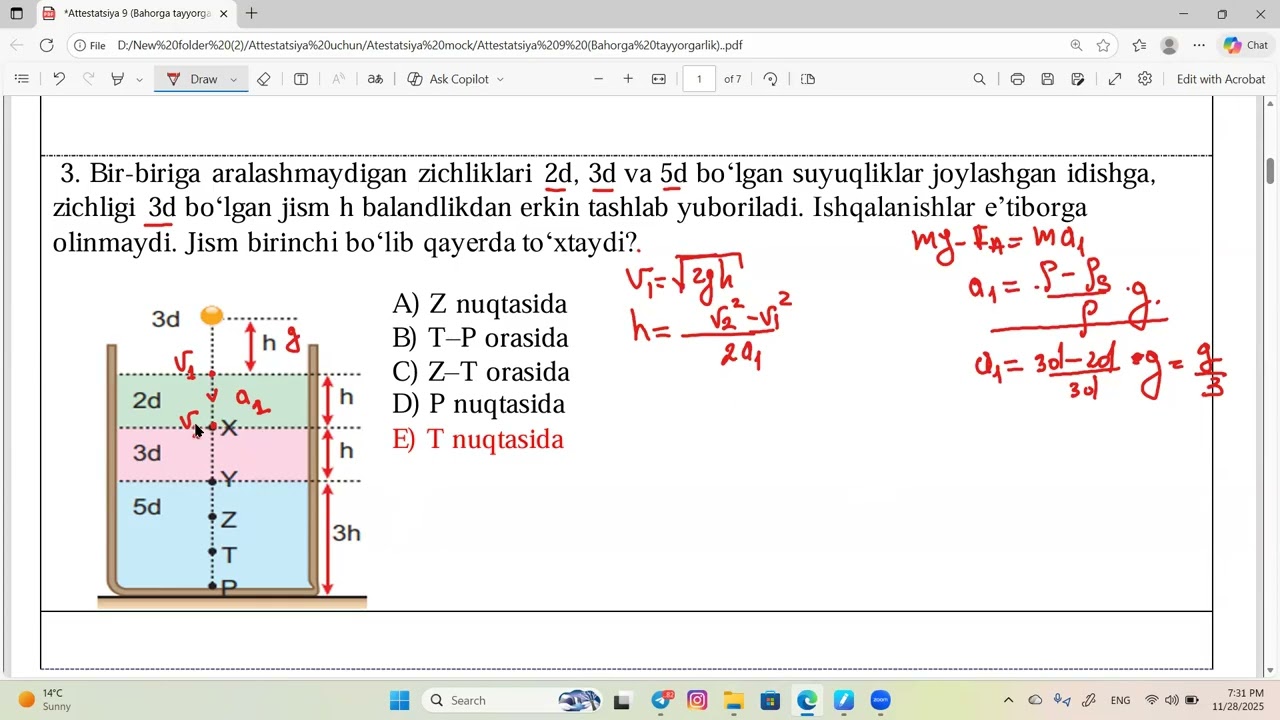
Task: Save the PDF file
Action: click(x=1048, y=79)
